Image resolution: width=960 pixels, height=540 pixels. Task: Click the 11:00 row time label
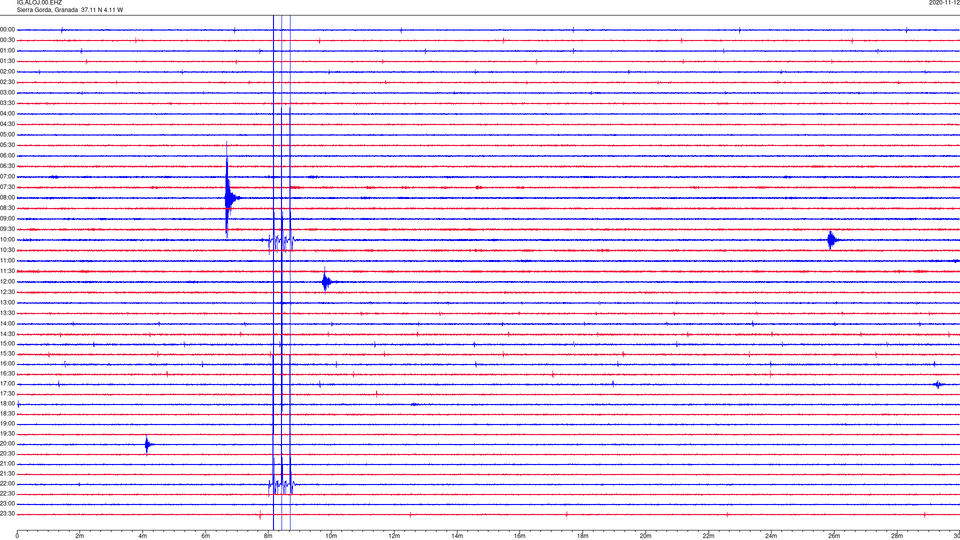7,260
